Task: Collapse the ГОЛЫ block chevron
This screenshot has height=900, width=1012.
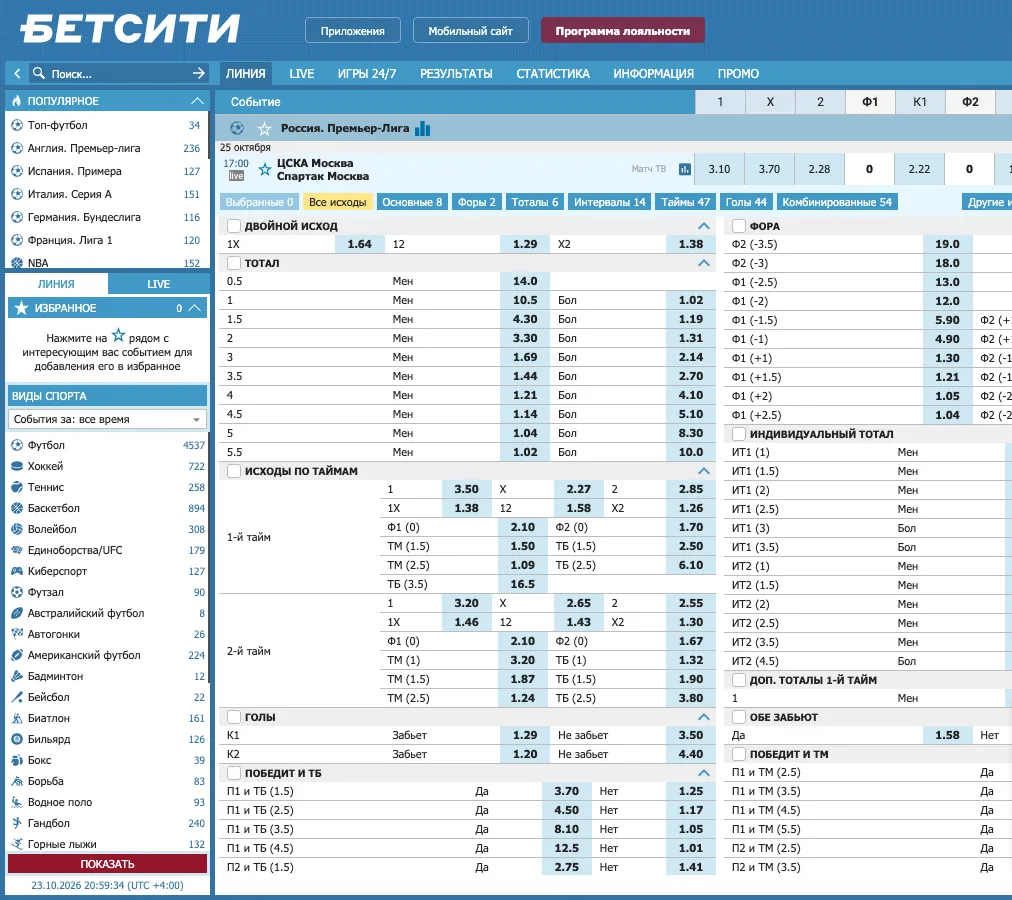Action: point(703,717)
